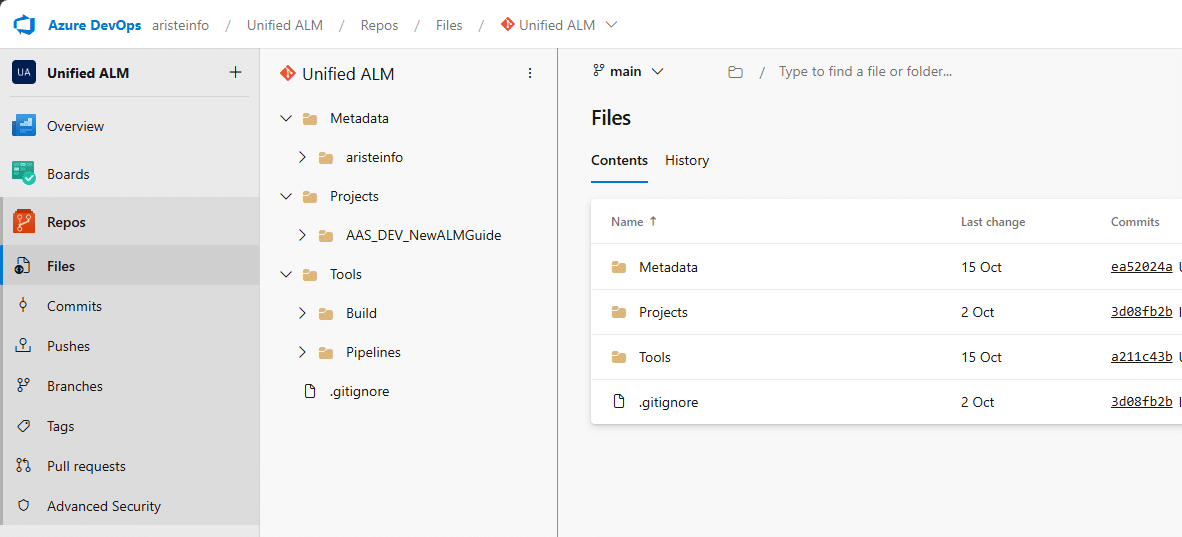Image resolution: width=1182 pixels, height=537 pixels.
Task: Click the Metadata folder icon in files table
Action: point(619,267)
